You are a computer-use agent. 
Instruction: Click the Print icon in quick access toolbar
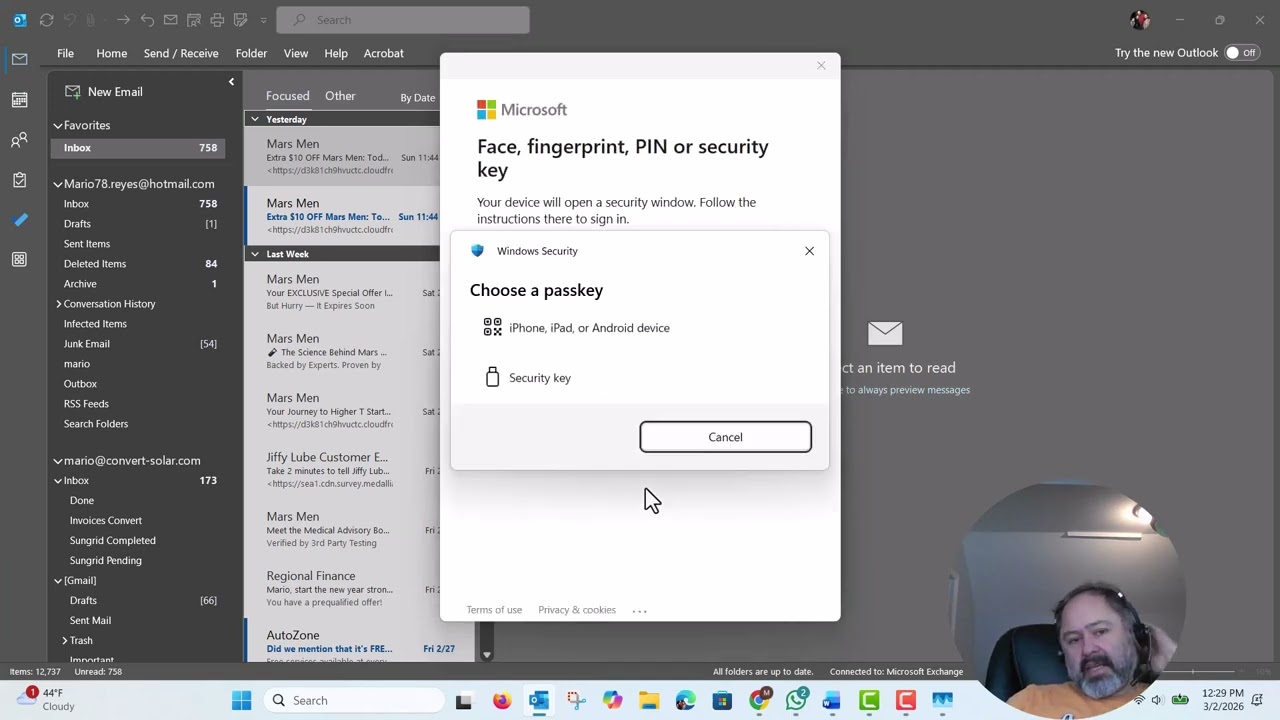217,20
